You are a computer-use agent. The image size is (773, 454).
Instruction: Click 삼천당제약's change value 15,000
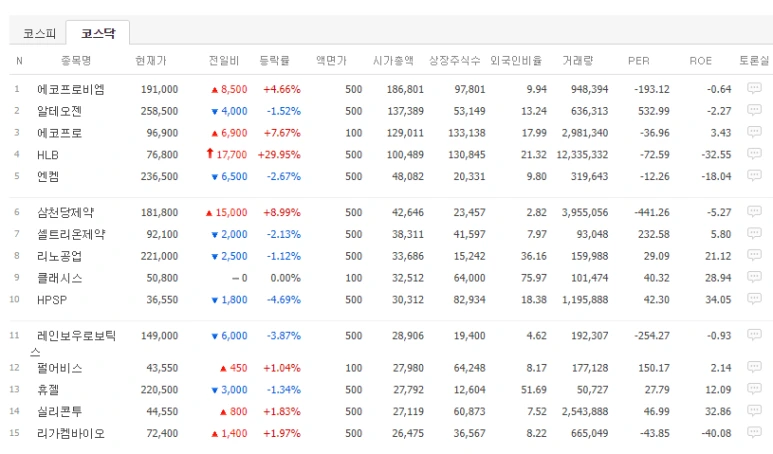(x=231, y=212)
